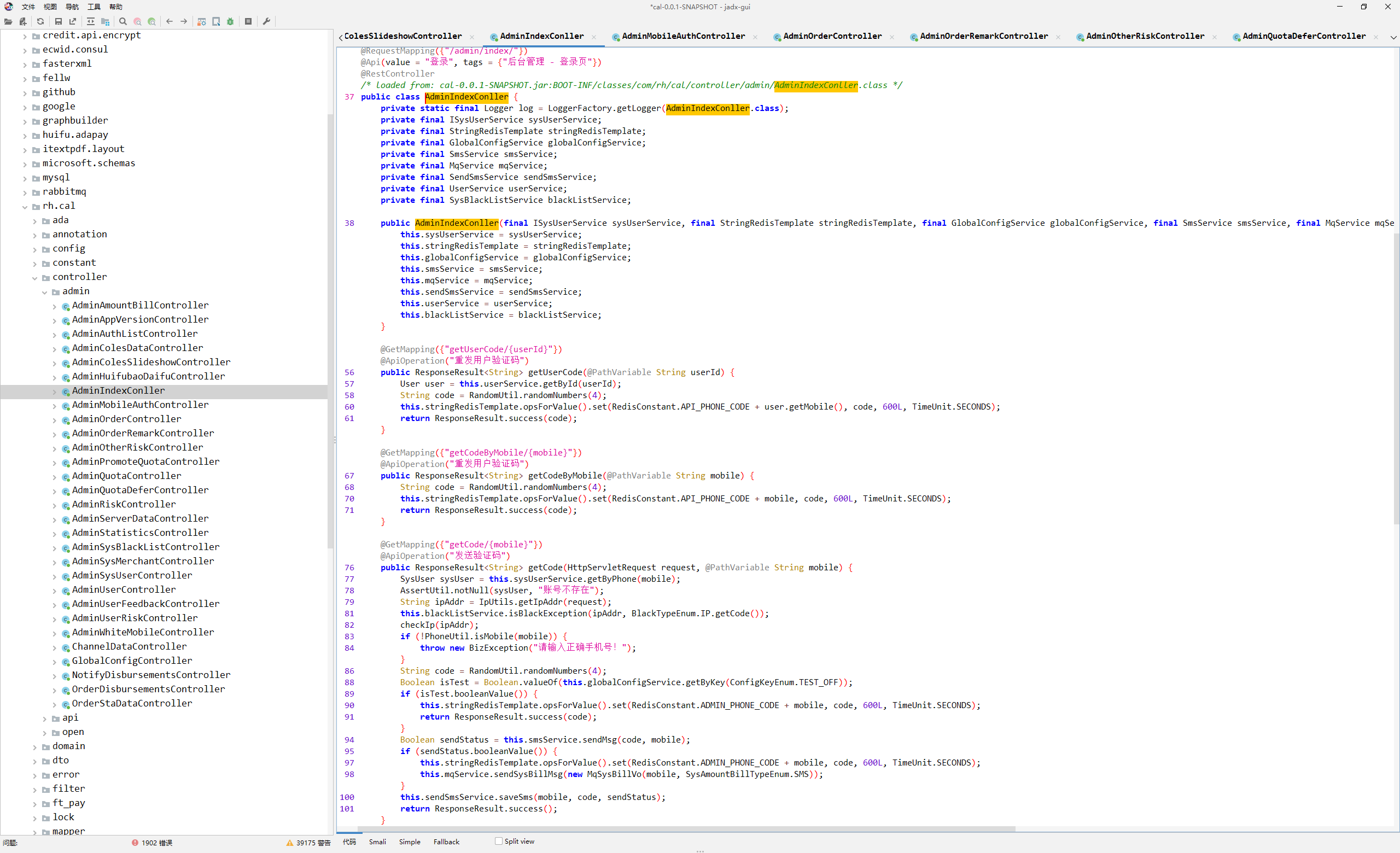Click line number 76 in the gutter
This screenshot has height=853, width=1400.
(x=349, y=568)
